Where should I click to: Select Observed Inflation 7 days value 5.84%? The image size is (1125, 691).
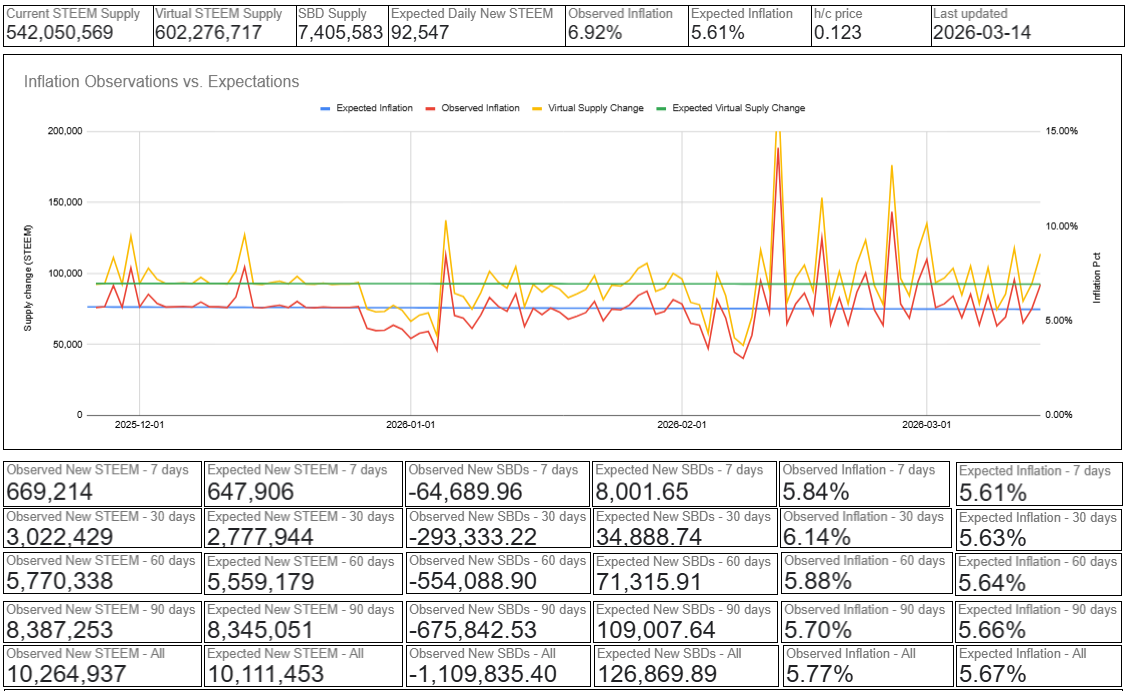tap(816, 492)
